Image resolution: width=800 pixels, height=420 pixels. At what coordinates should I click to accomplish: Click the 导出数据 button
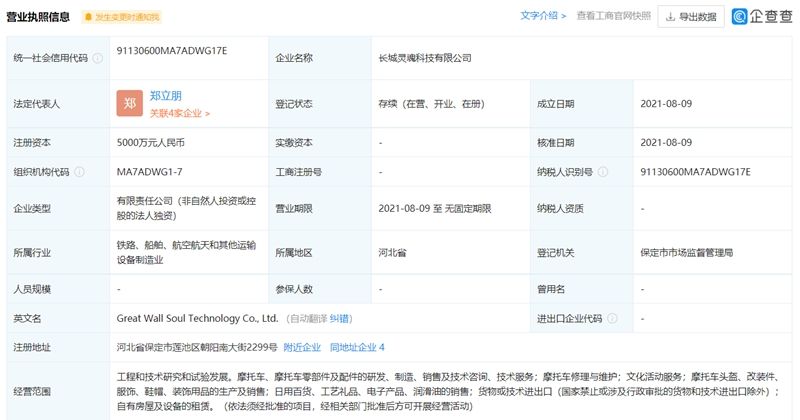click(691, 17)
